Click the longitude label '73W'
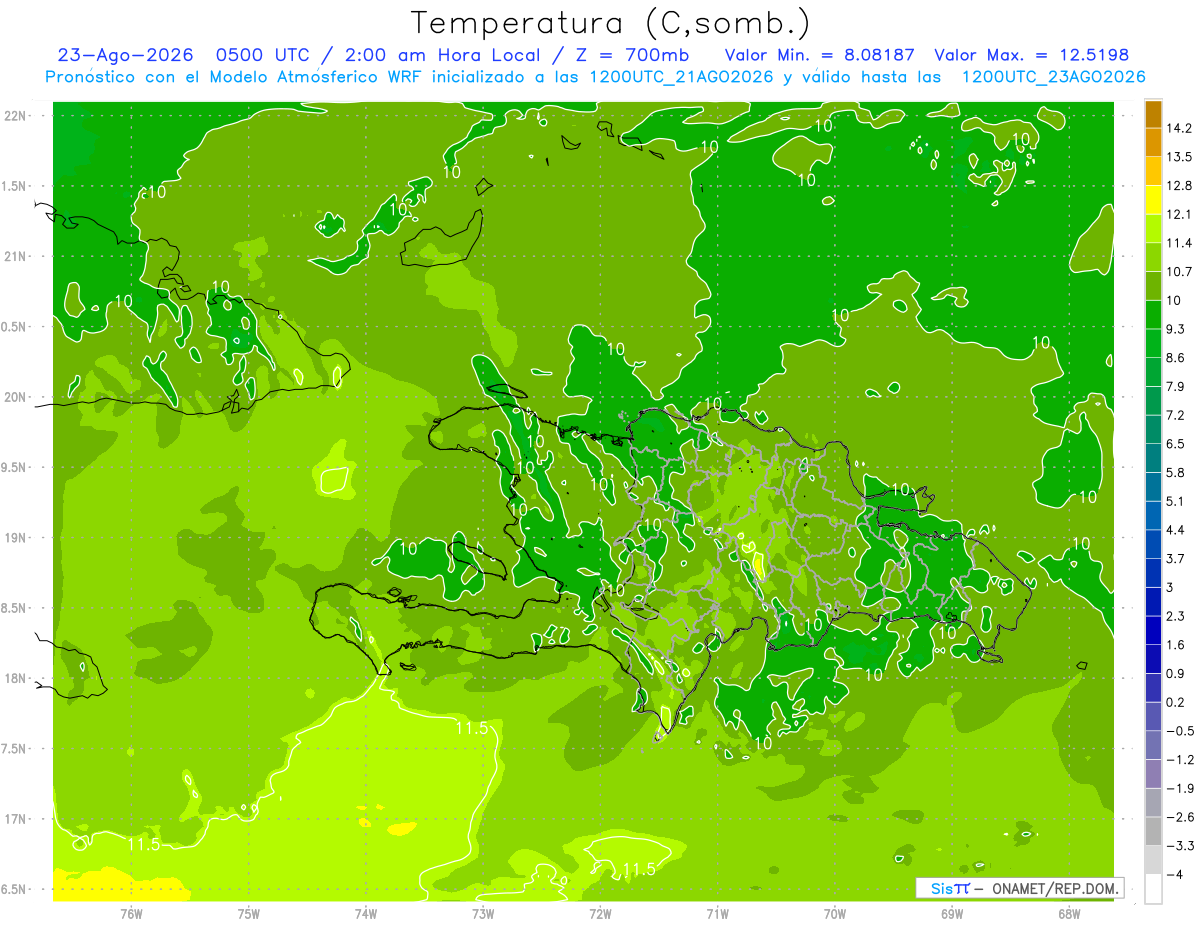This screenshot has width=1200, height=927. coord(483,913)
